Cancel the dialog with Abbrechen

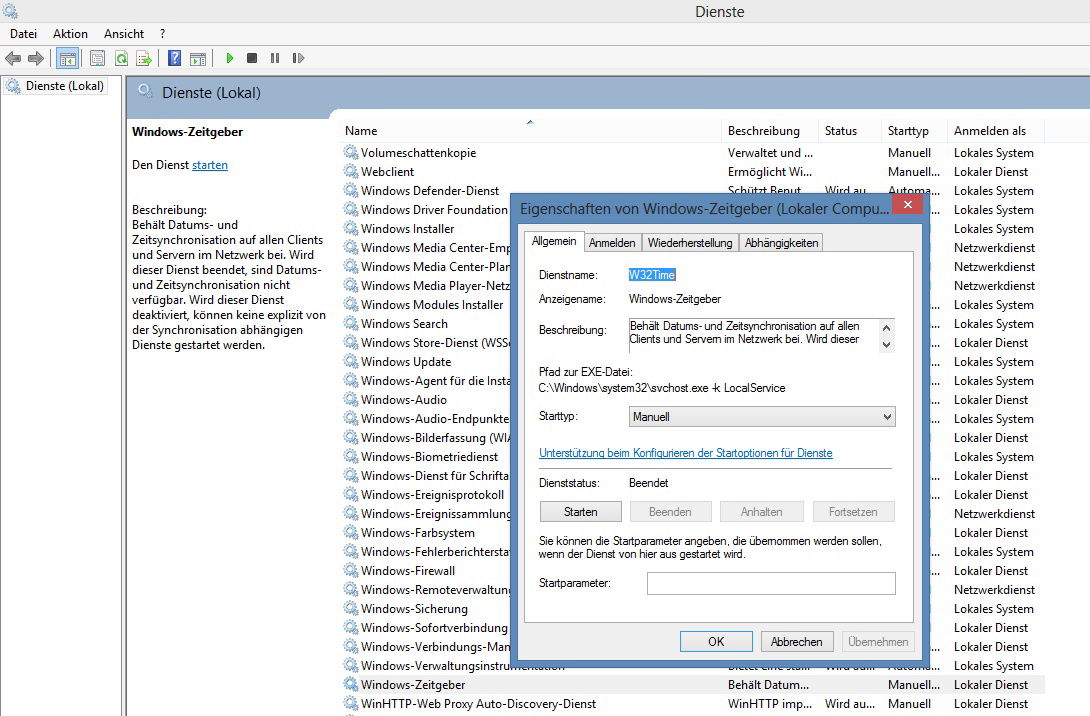(797, 642)
